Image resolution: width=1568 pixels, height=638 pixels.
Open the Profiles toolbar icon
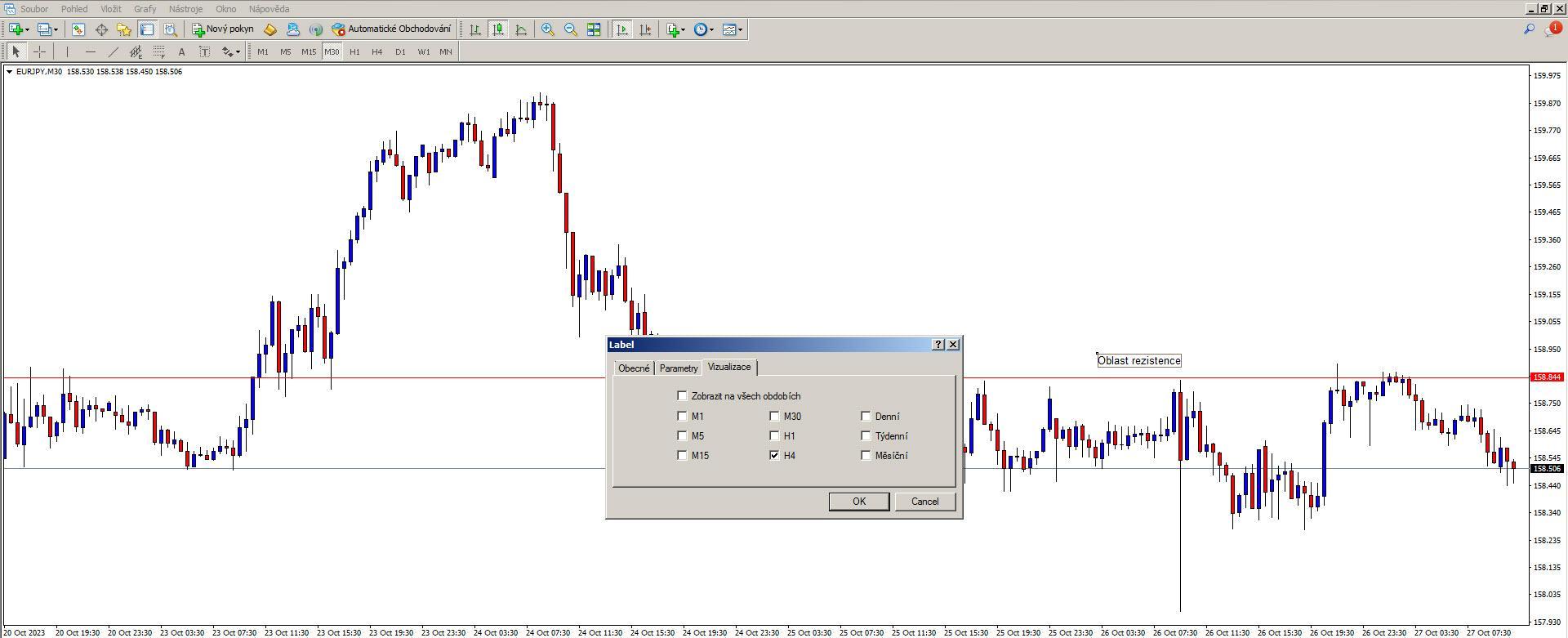[x=44, y=29]
